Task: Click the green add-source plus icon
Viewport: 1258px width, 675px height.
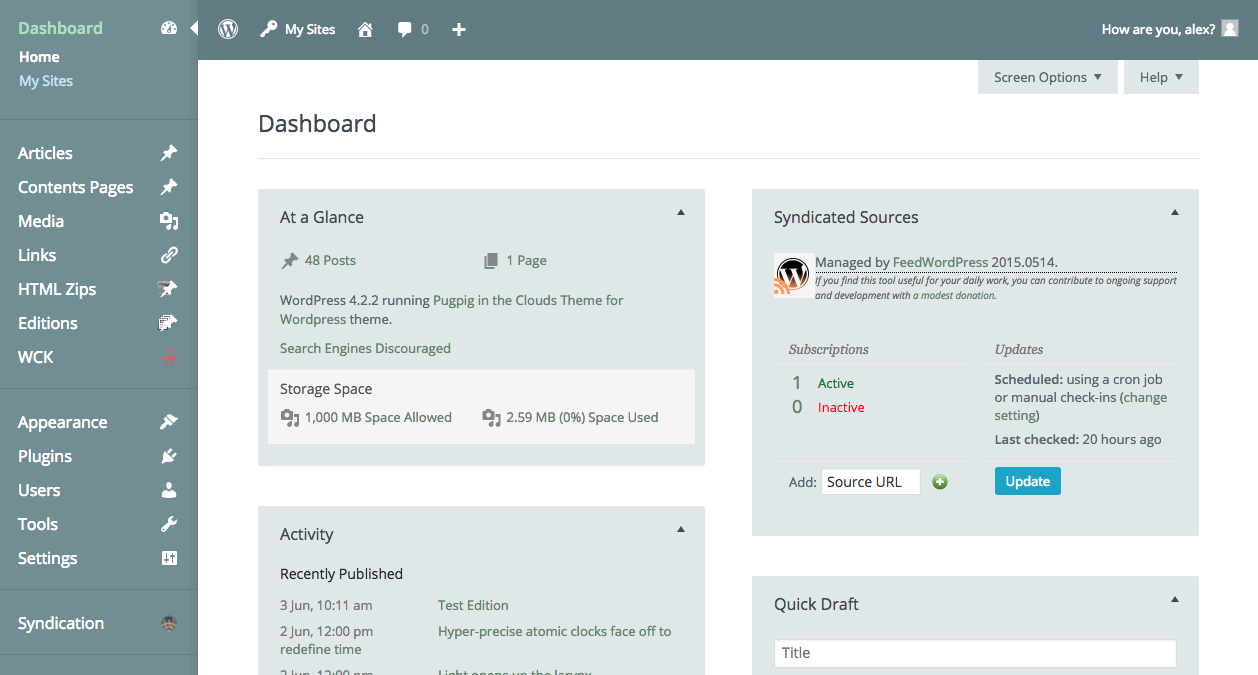Action: pos(940,482)
